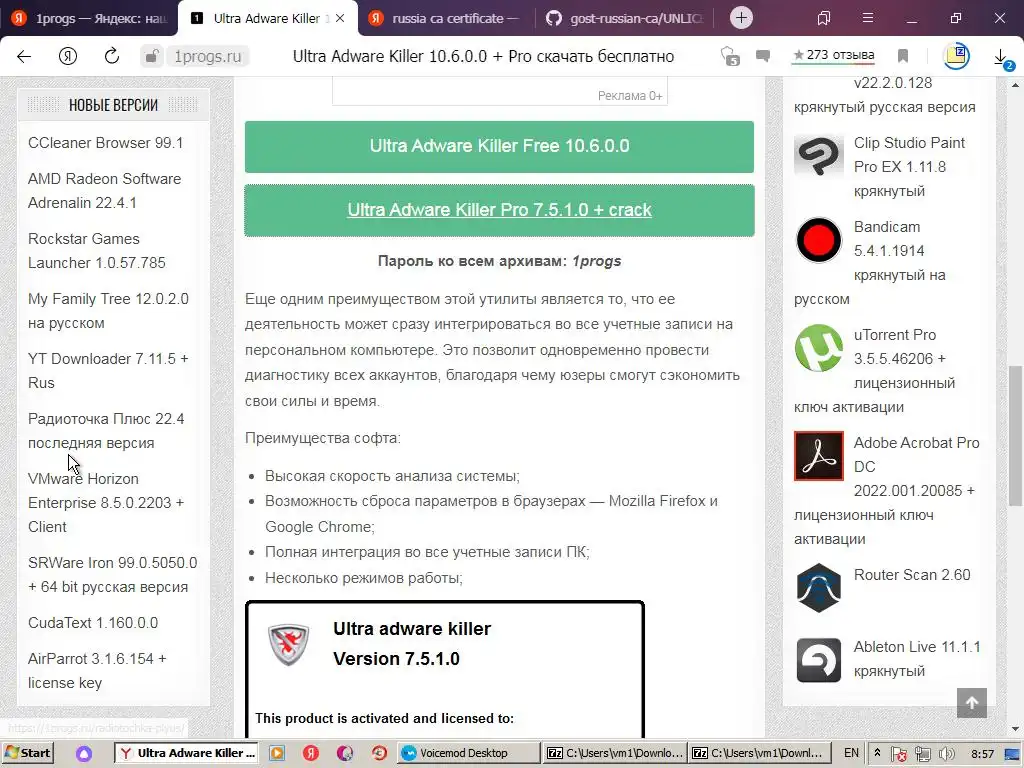Open AMD Radeon Software Adrenalin 22.4.1 link
1024x768 pixels.
[x=104, y=191]
